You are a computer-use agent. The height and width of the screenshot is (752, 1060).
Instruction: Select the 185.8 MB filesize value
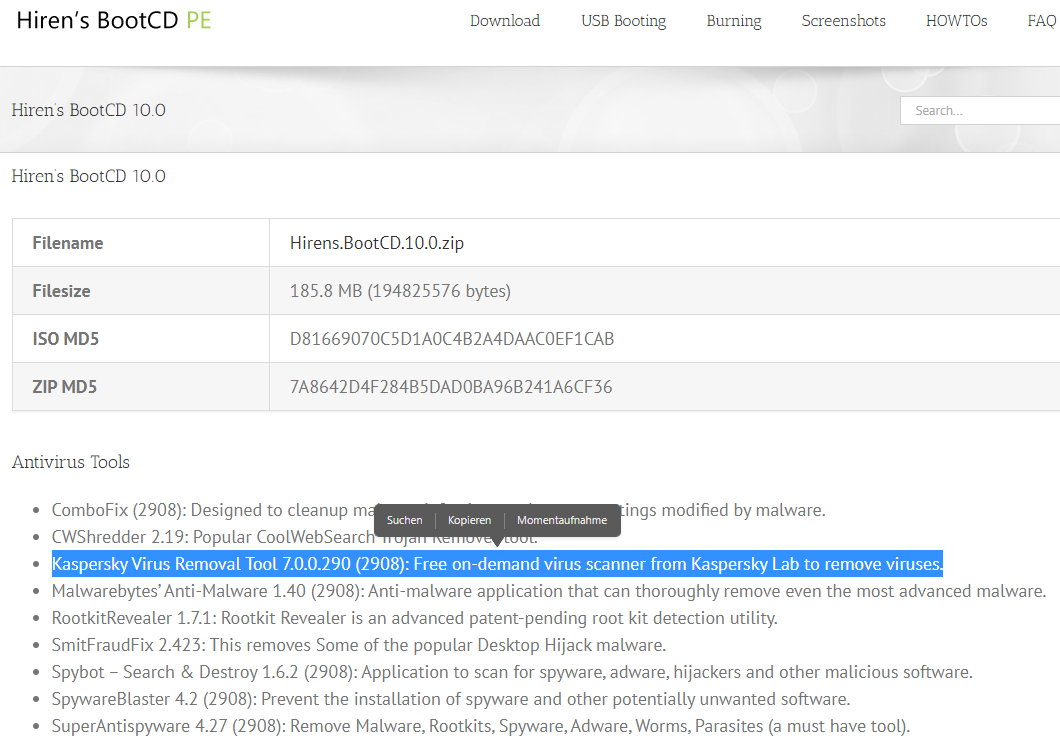click(x=400, y=291)
